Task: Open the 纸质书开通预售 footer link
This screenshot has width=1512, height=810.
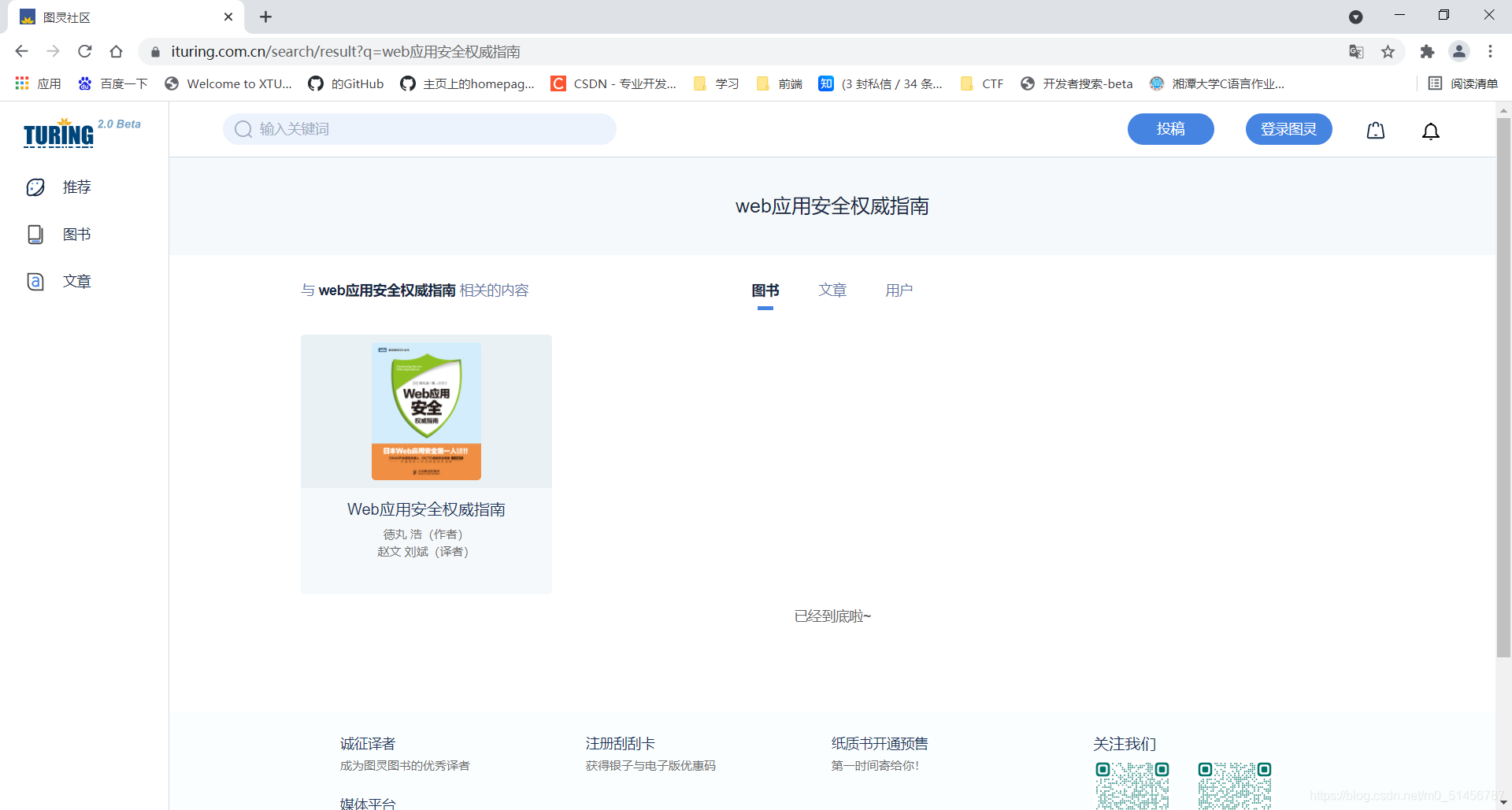Action: click(x=880, y=744)
